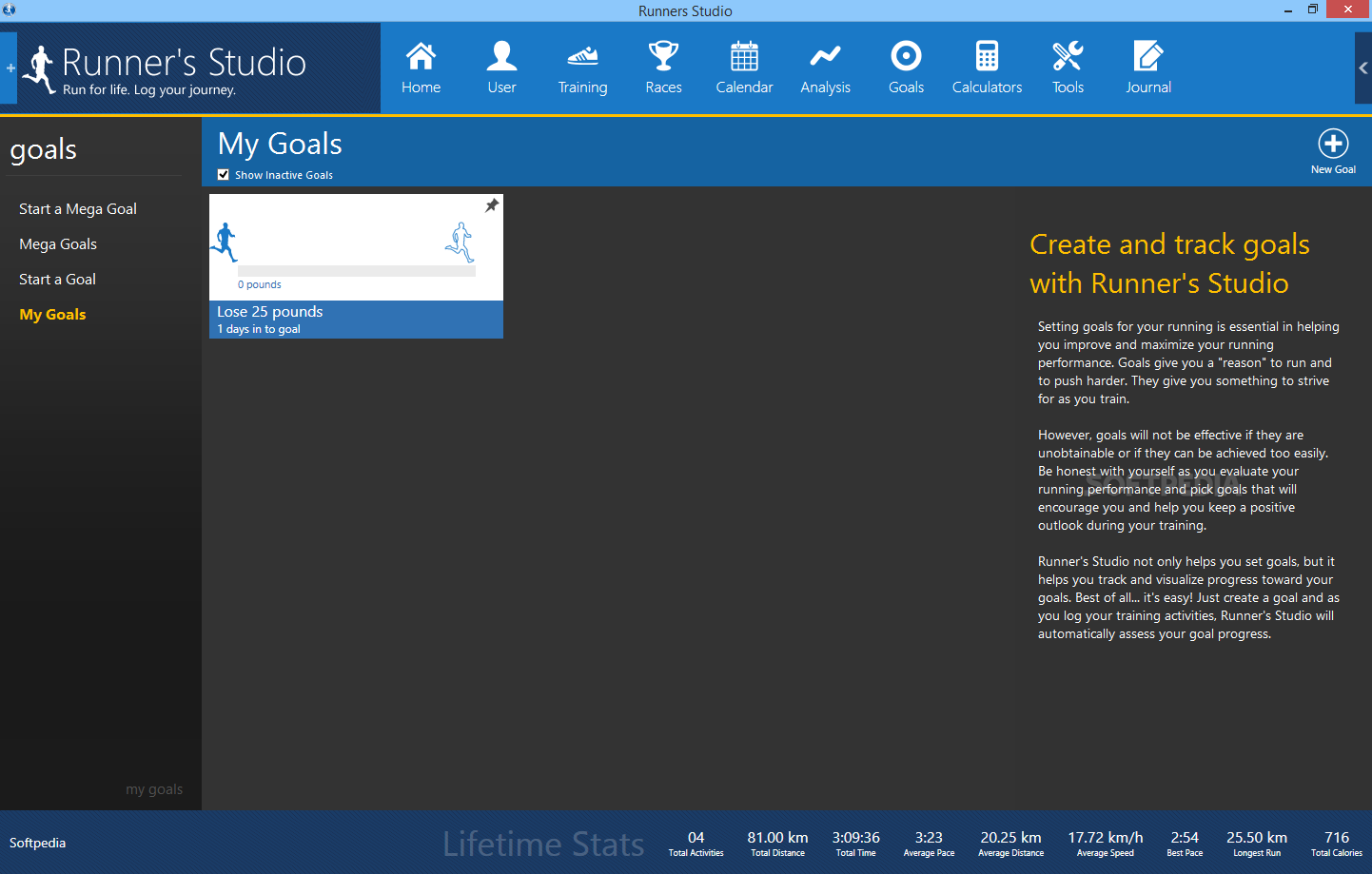Click the window system menu icon
The width and height of the screenshot is (1372, 874).
pyautogui.click(x=9, y=10)
